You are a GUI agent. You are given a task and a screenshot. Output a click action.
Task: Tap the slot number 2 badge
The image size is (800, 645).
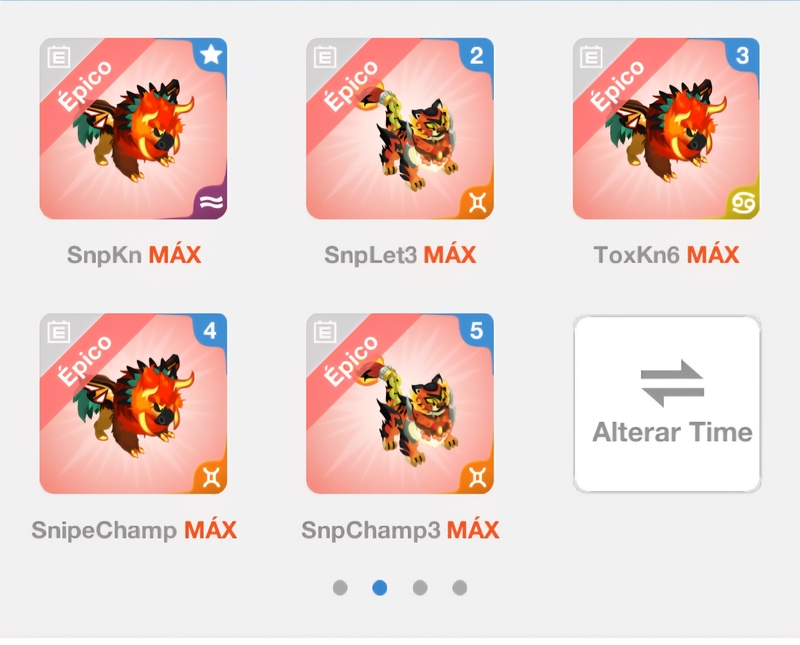(477, 55)
